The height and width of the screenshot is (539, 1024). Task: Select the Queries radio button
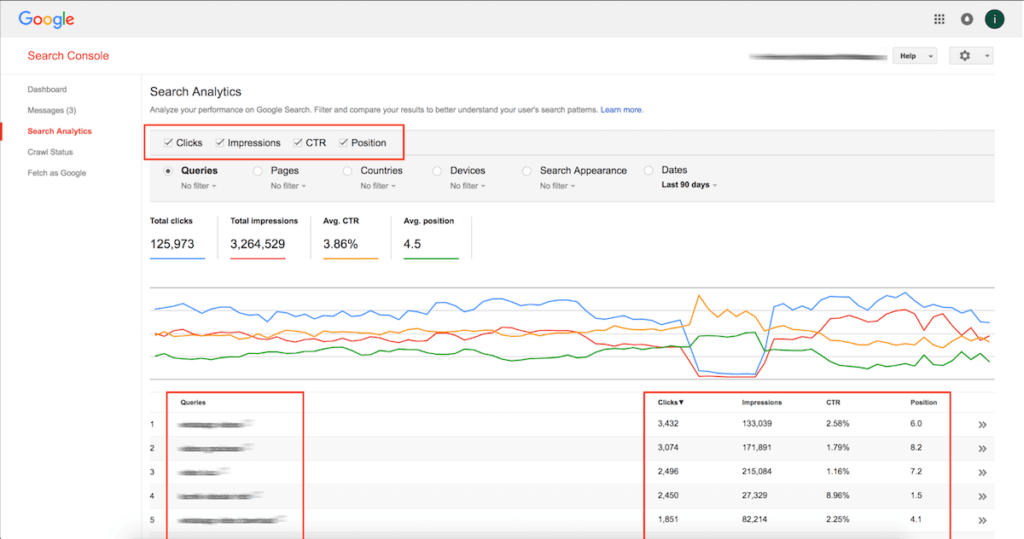tap(168, 171)
